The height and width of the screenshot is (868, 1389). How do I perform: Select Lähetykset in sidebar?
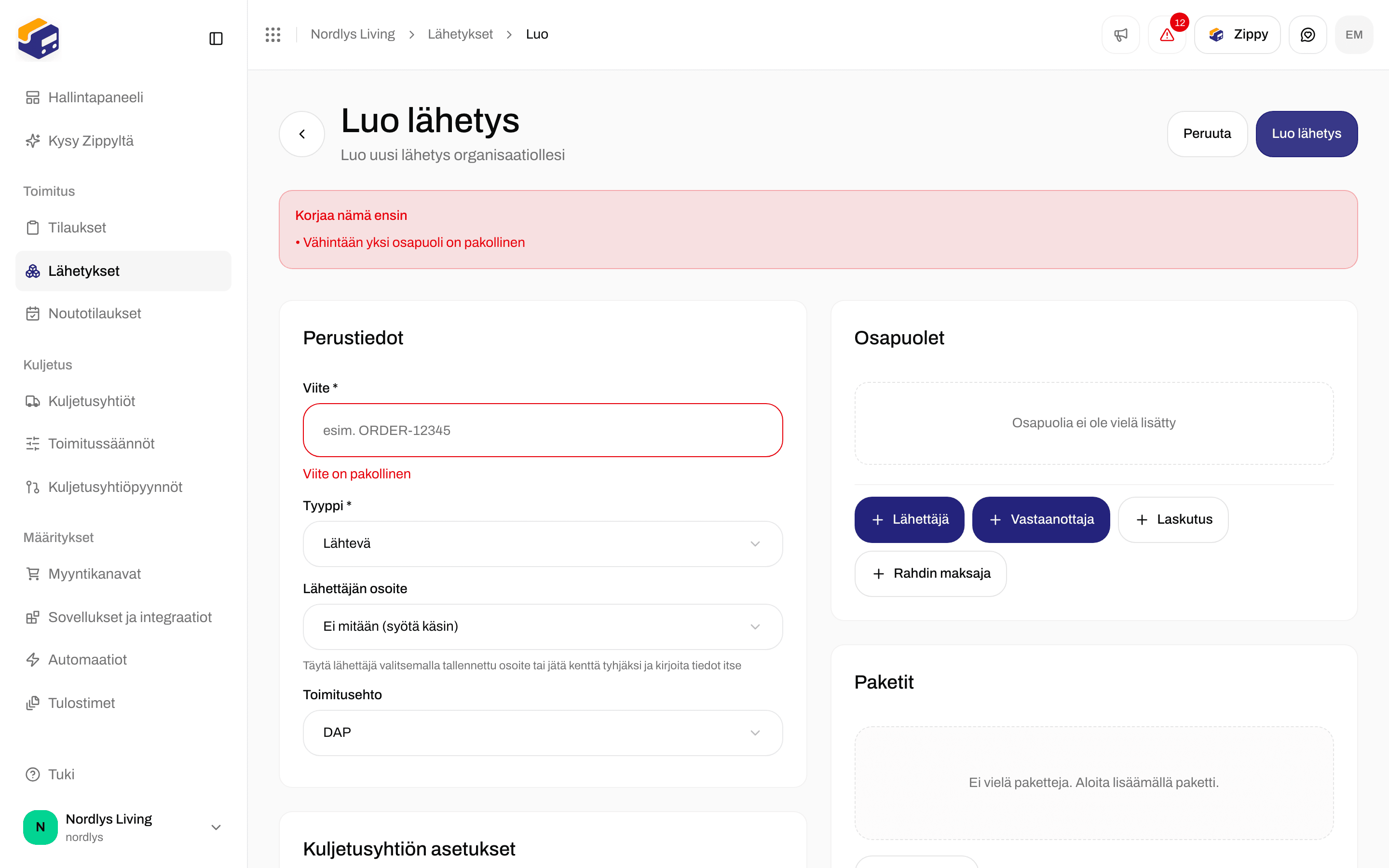[x=123, y=271]
